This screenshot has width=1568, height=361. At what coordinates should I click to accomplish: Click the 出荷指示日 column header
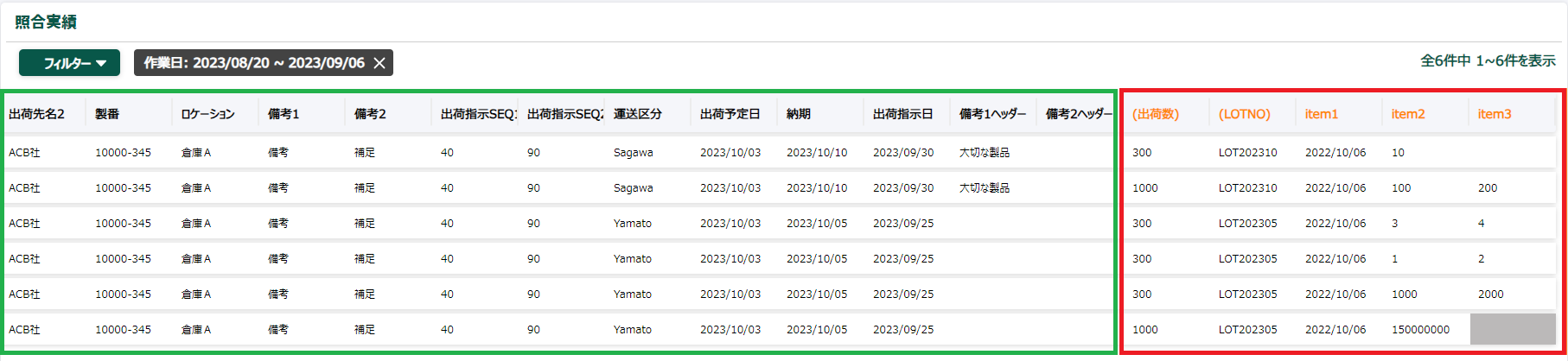point(903,114)
